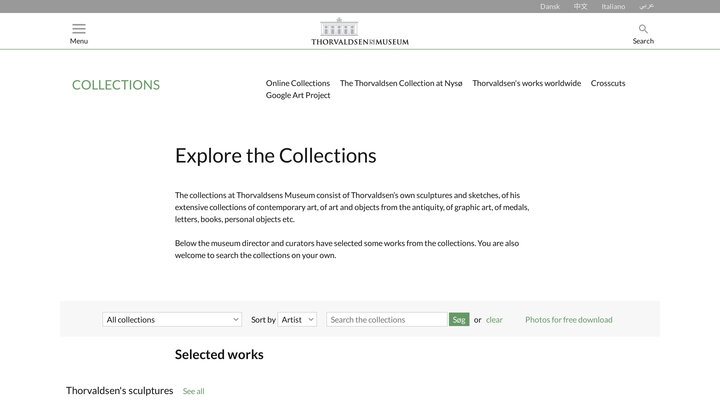
Task: Open the Sort by Artist dropdown
Action: (297, 320)
